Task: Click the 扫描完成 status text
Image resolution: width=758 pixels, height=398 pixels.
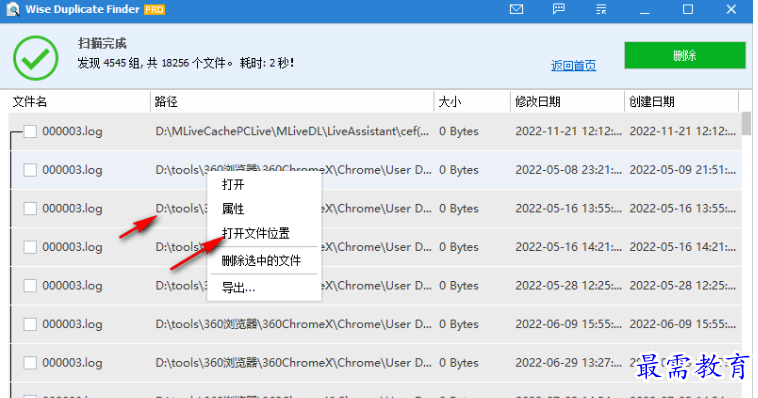Action: (x=102, y=44)
